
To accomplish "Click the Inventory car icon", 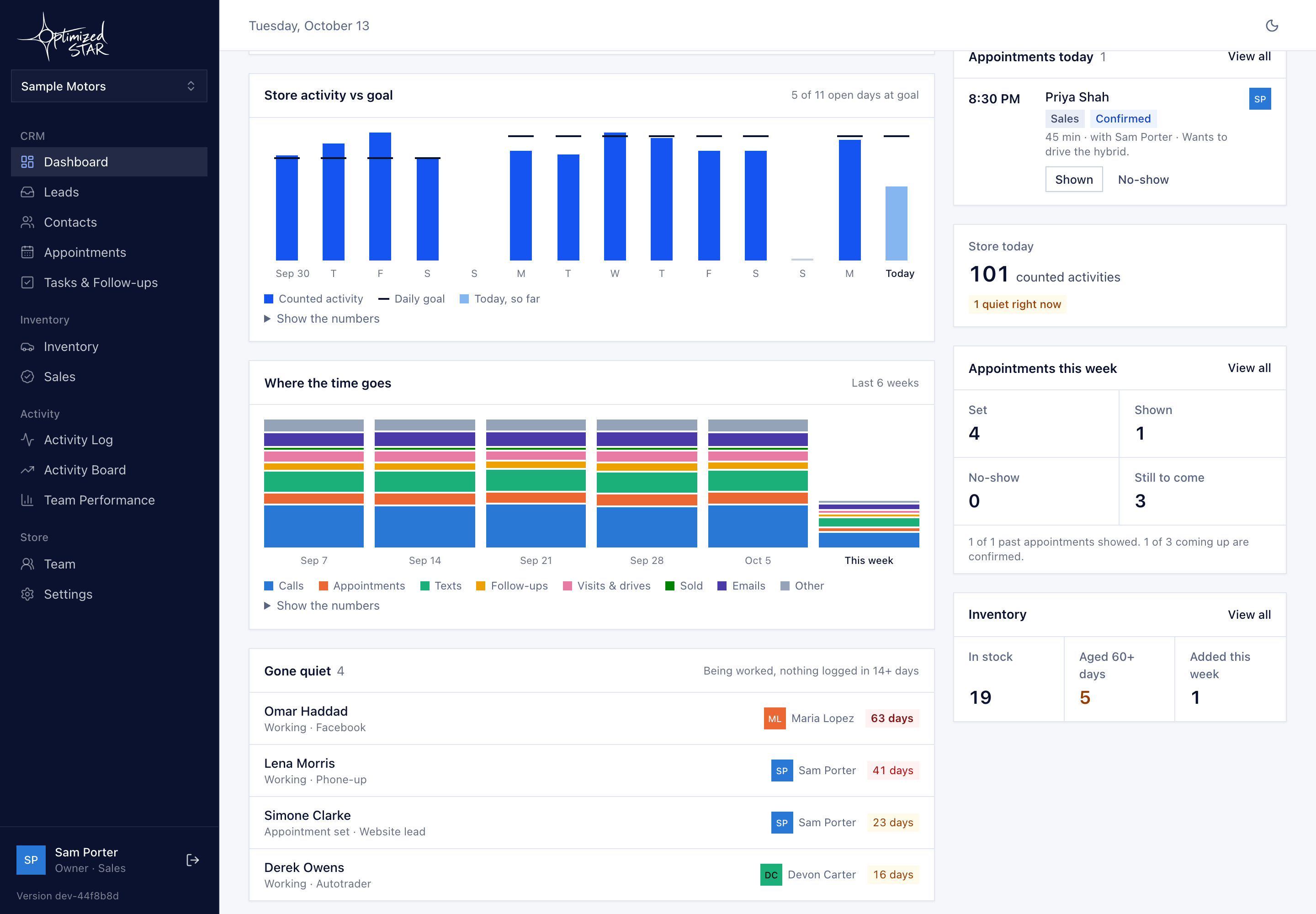I will [x=27, y=347].
